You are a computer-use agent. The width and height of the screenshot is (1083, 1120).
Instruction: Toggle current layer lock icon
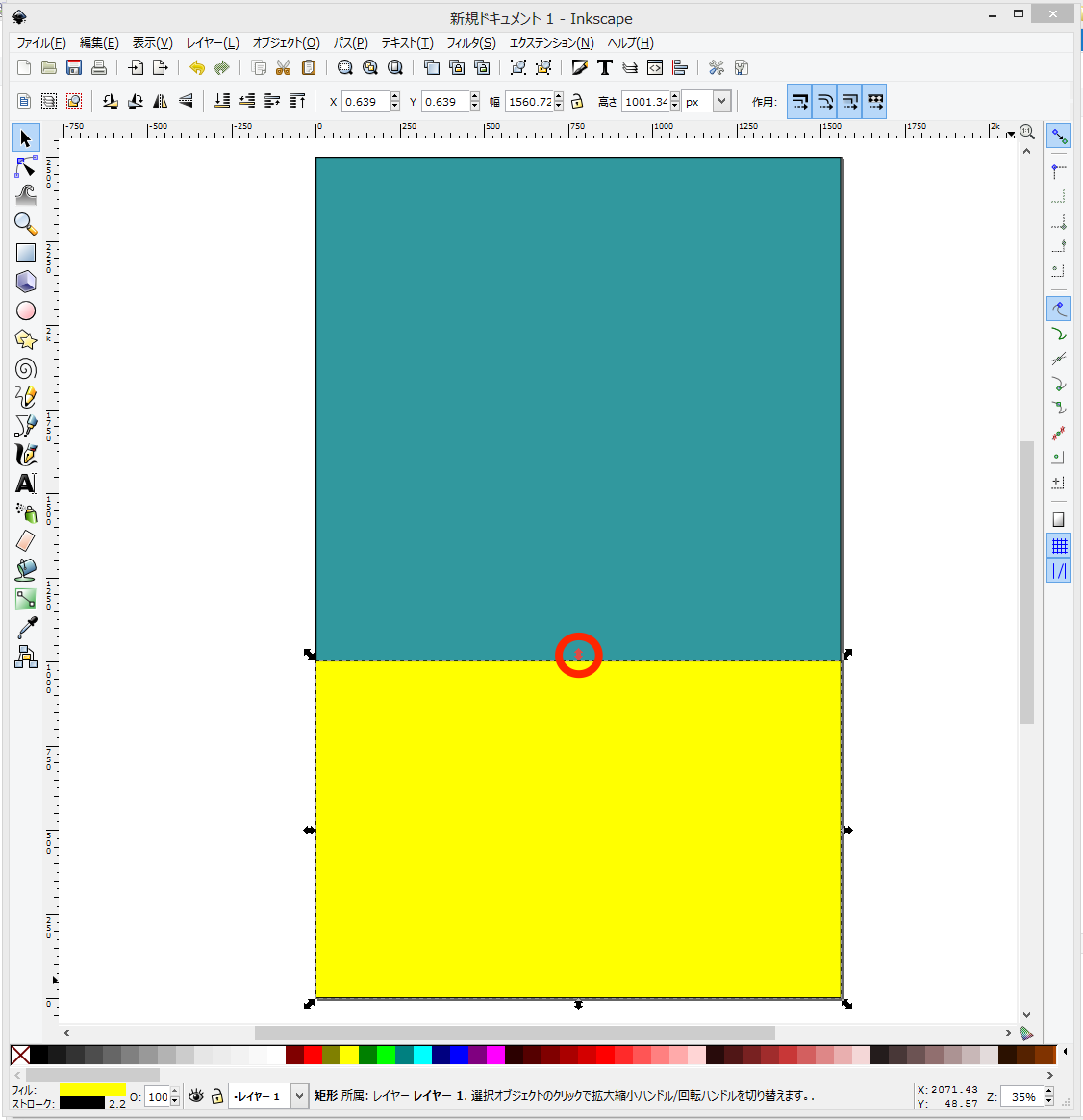[x=217, y=1096]
